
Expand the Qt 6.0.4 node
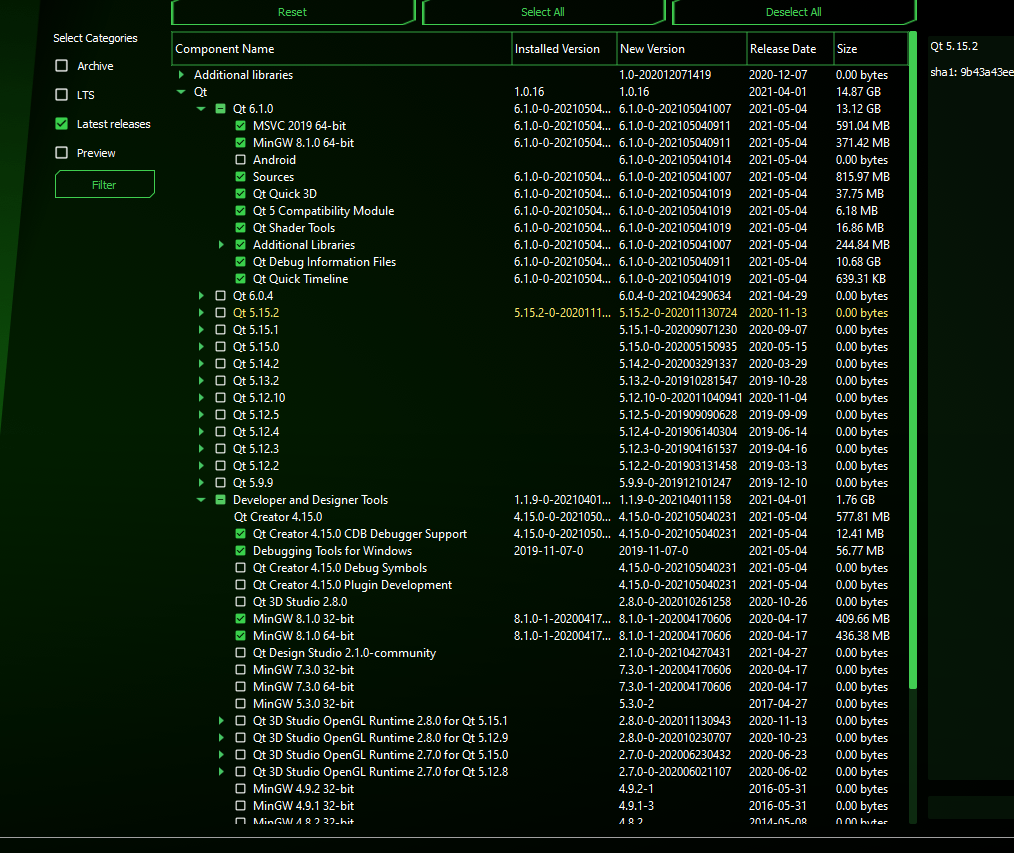click(201, 296)
